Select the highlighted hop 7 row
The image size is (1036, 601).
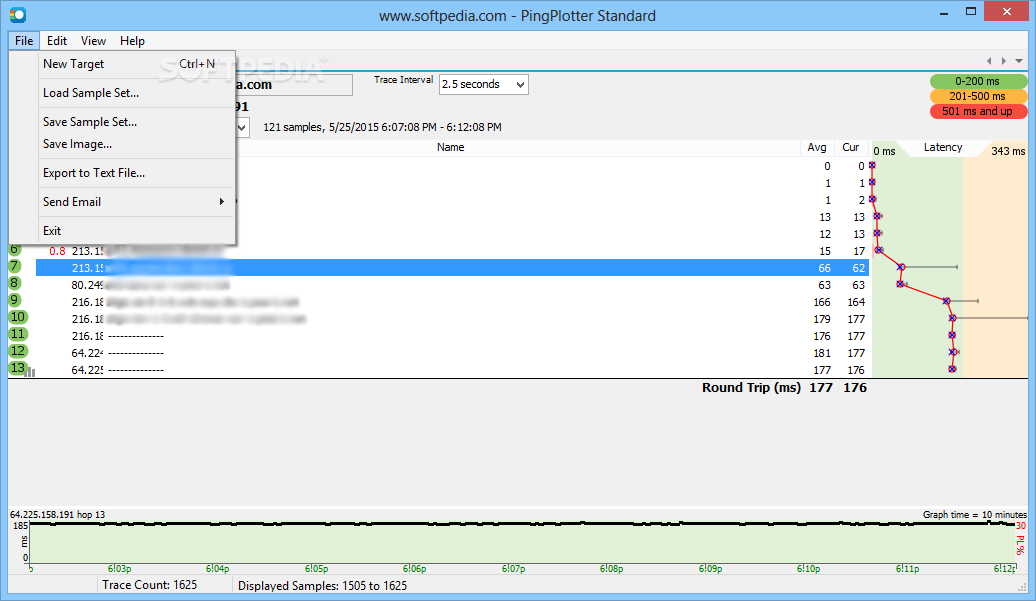452,268
